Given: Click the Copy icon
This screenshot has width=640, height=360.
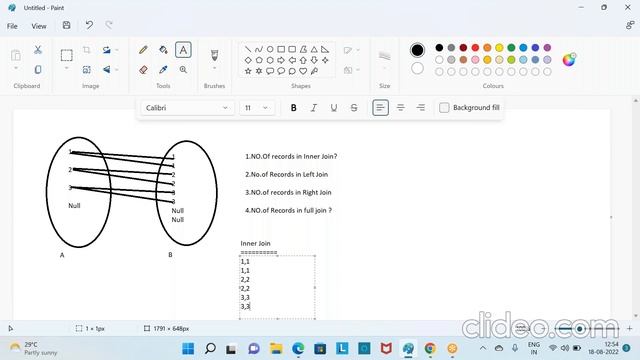Looking at the screenshot, I should click(x=38, y=69).
